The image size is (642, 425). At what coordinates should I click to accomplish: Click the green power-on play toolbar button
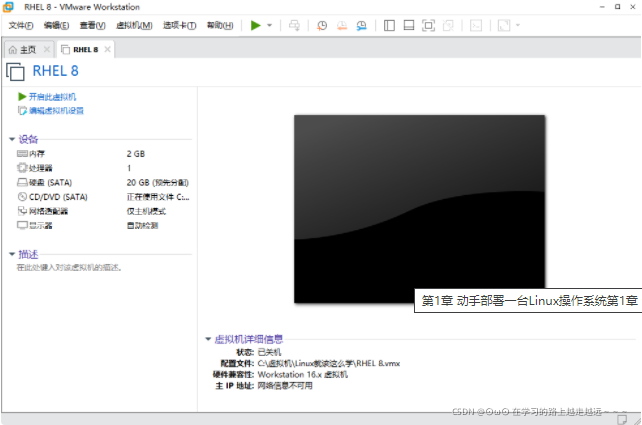[x=255, y=25]
